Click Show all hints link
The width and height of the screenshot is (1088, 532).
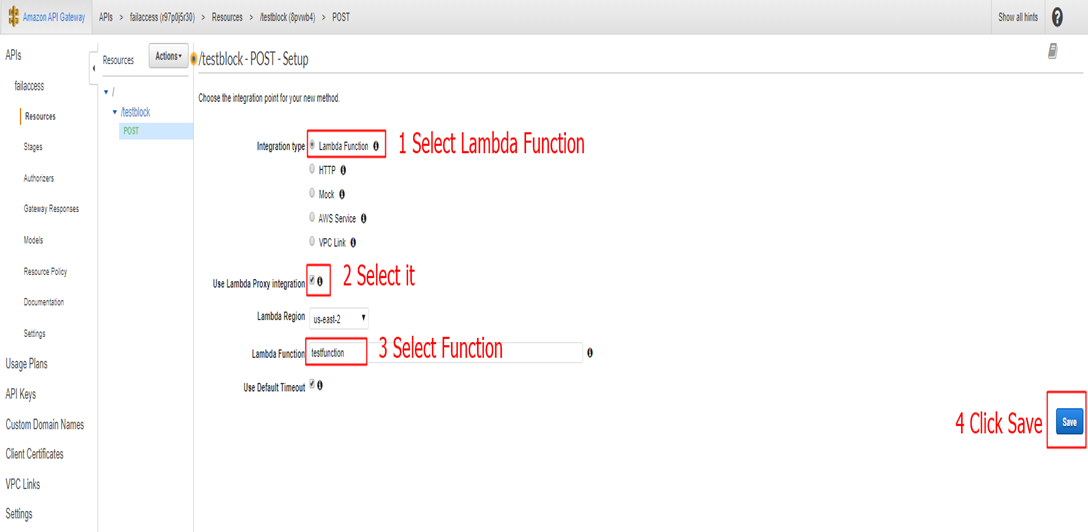[x=1018, y=18]
